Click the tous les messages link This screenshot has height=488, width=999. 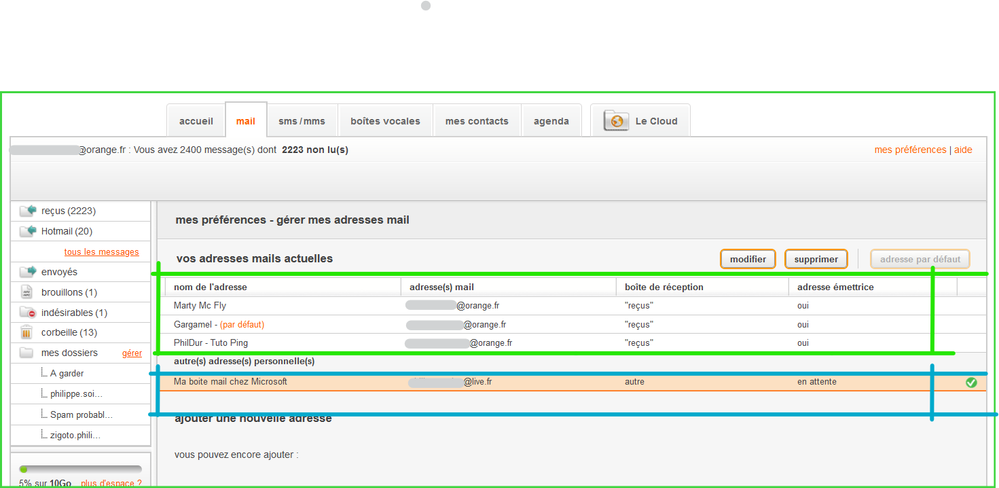101,252
